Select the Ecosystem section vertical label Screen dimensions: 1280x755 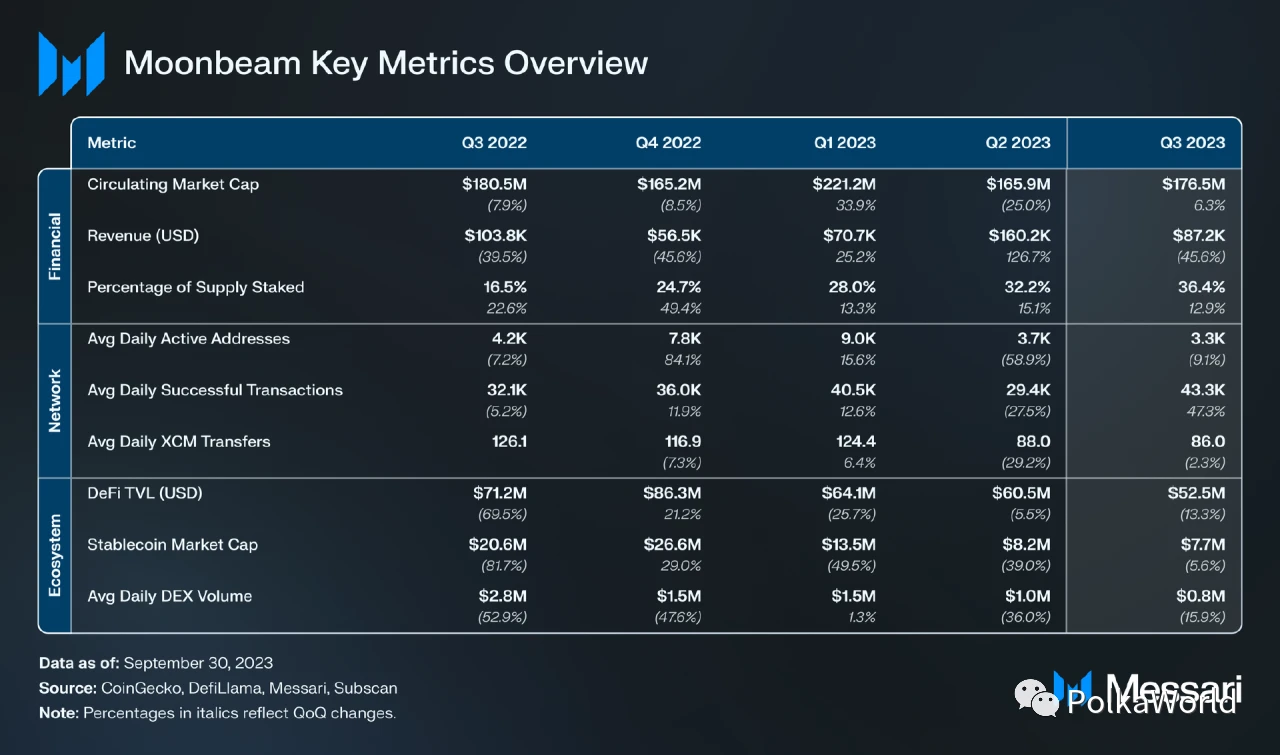point(55,555)
